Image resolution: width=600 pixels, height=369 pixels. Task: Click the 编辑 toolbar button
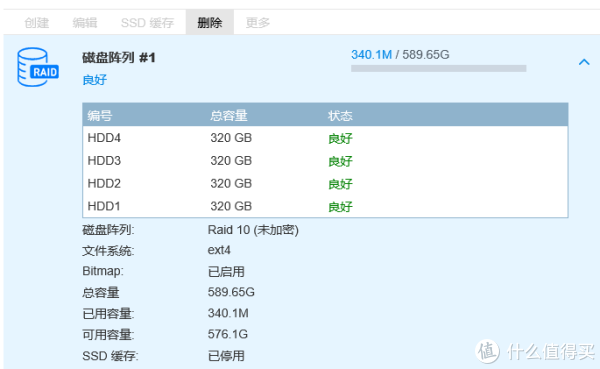(x=85, y=23)
